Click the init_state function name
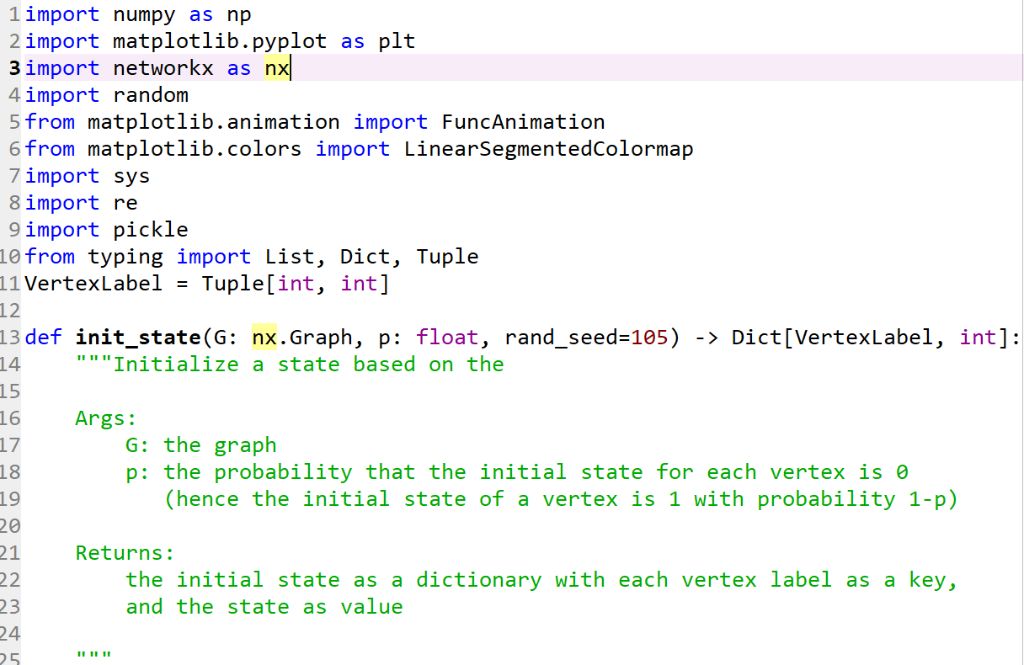Image resolution: width=1024 pixels, height=665 pixels. 138,337
